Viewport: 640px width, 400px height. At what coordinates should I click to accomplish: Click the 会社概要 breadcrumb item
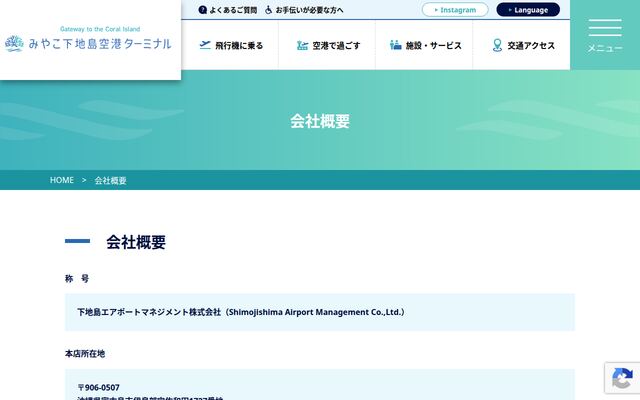(111, 180)
